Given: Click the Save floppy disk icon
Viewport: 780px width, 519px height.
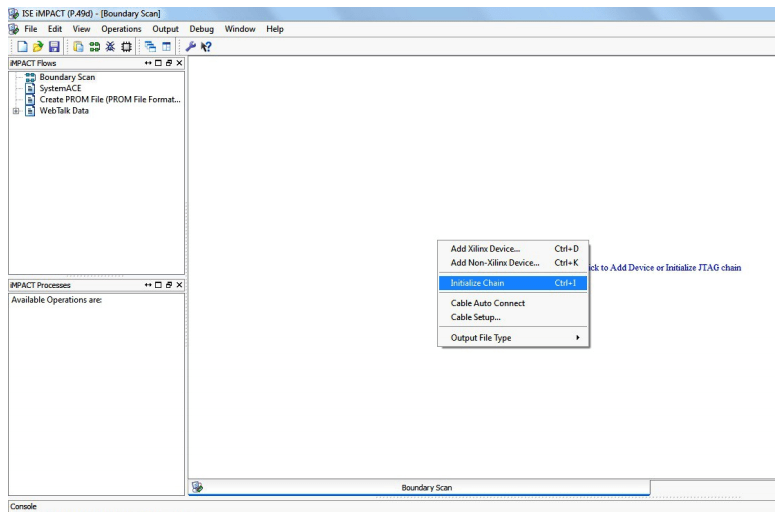Looking at the screenshot, I should 54,46.
